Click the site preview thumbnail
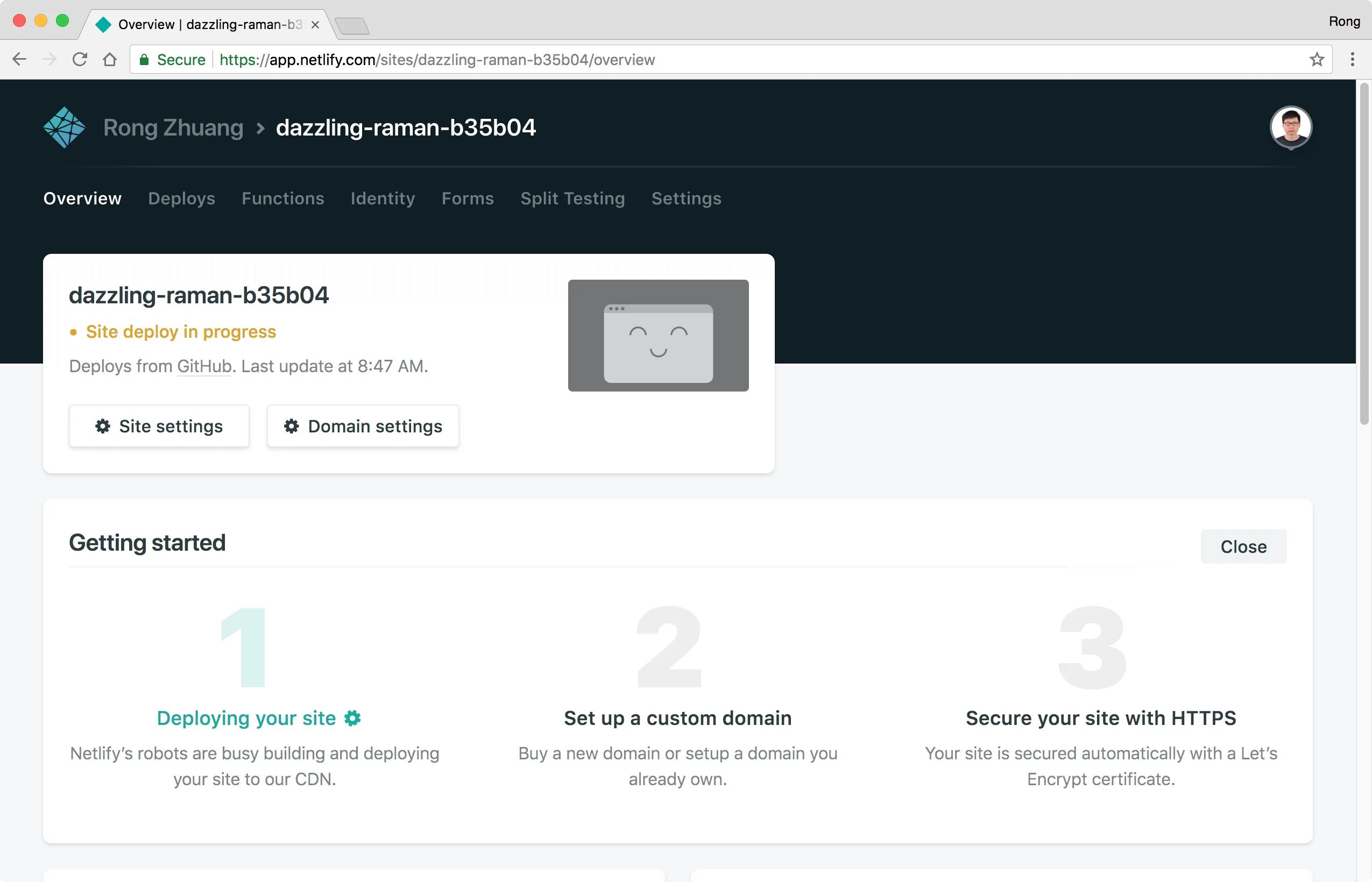1372x882 pixels. [x=657, y=336]
